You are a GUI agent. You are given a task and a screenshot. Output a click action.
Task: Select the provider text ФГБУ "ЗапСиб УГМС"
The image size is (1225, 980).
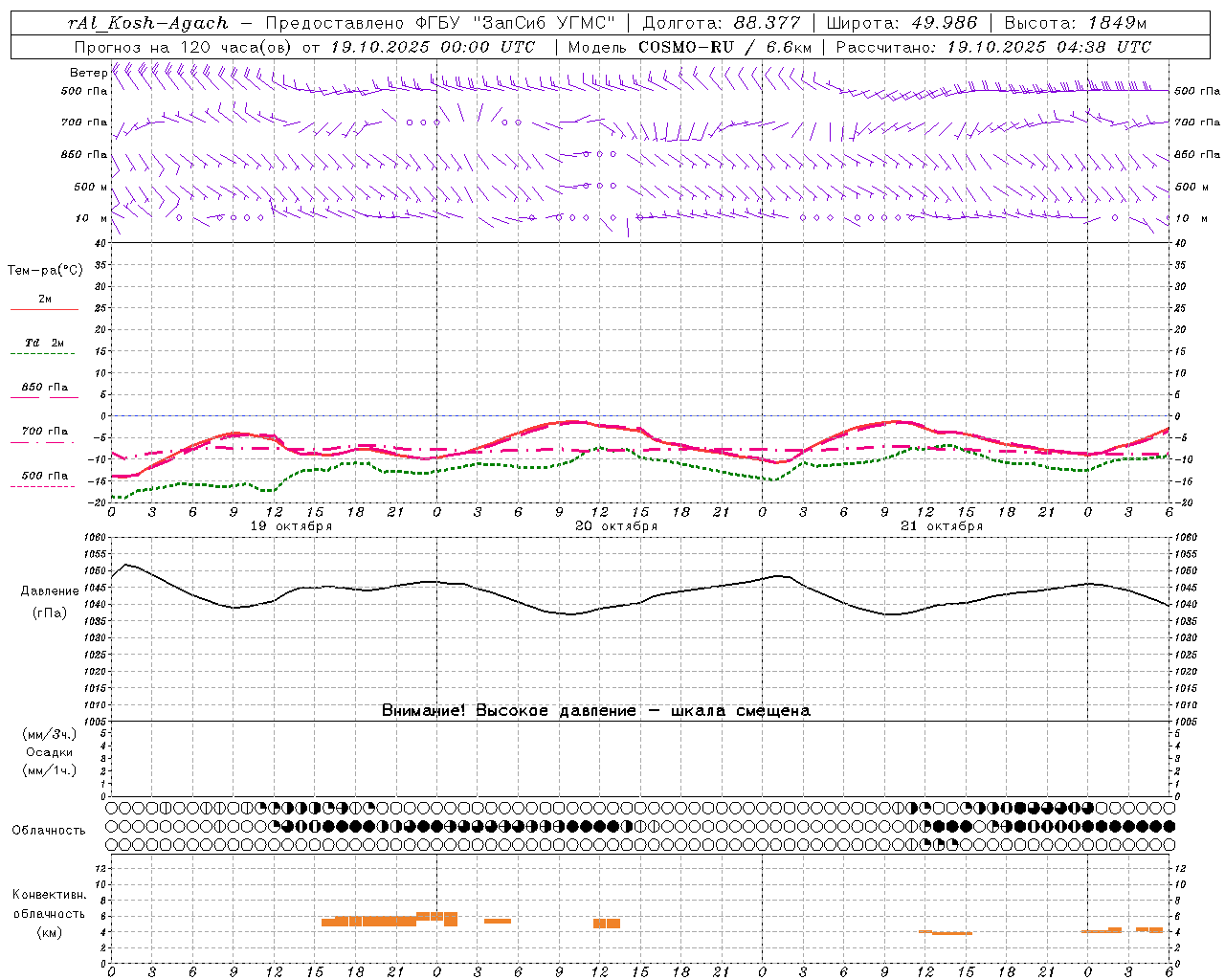(517, 23)
